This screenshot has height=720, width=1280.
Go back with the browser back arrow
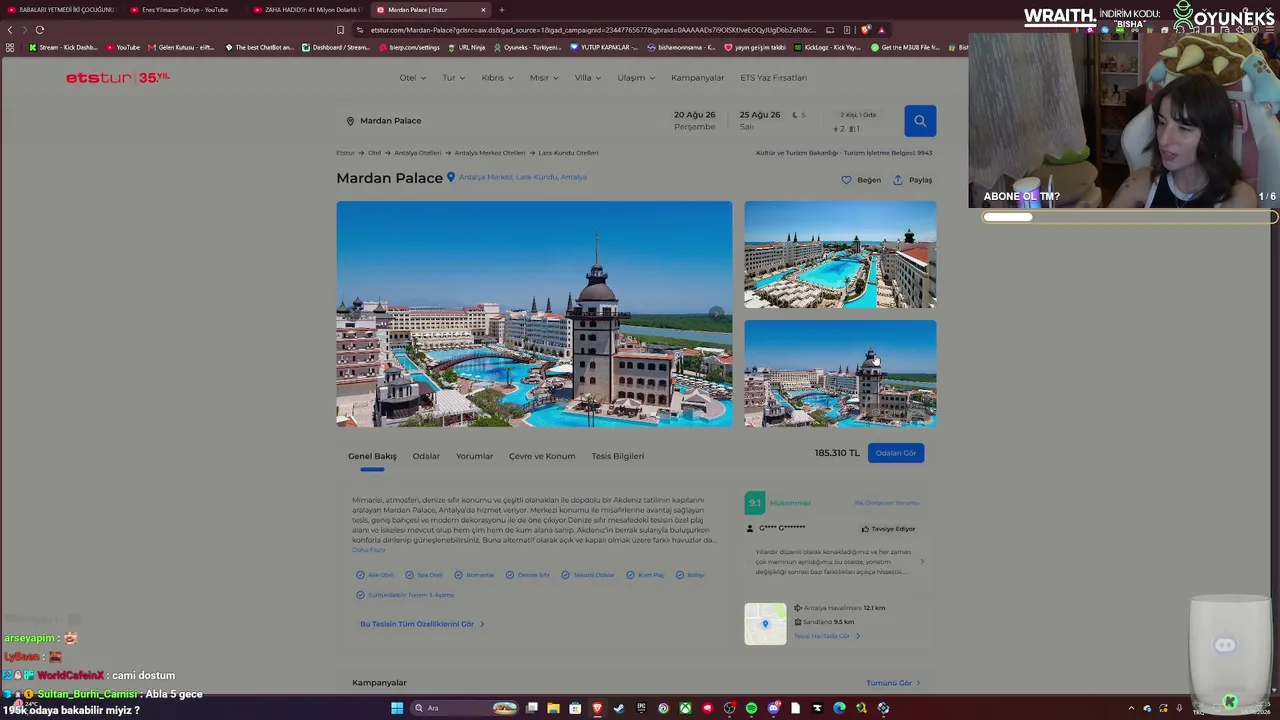(10, 30)
